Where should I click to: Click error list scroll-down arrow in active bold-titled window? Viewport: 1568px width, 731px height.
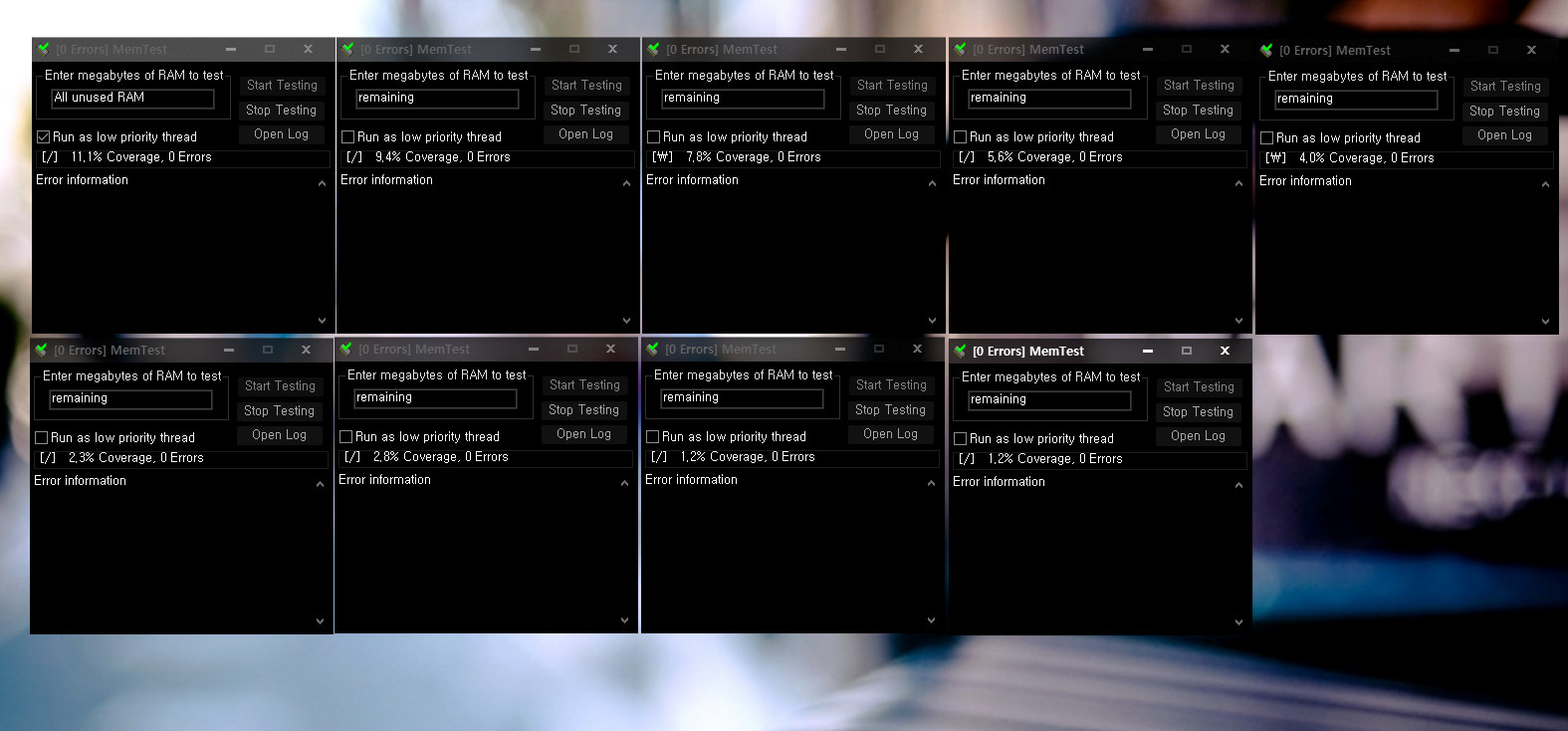click(x=1238, y=622)
